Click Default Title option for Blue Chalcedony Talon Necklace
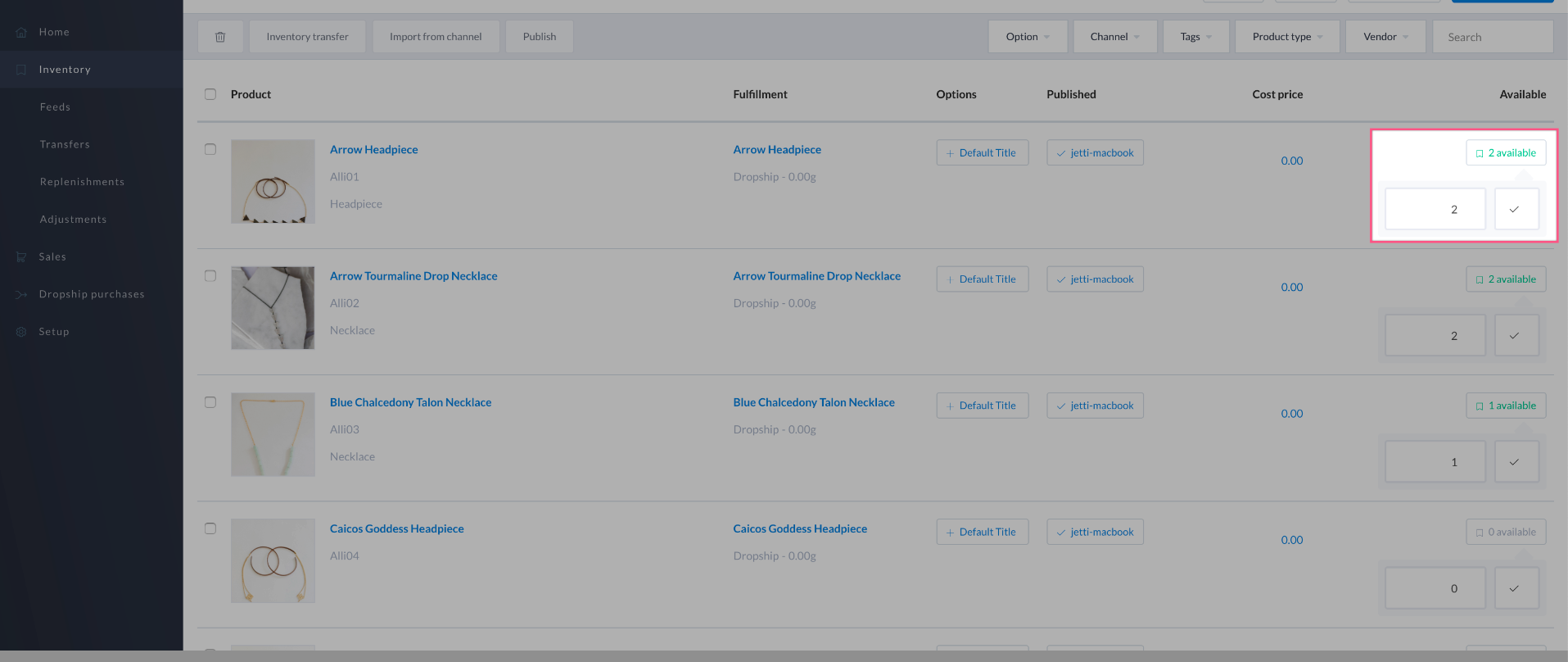This screenshot has width=1568, height=662. (x=983, y=406)
